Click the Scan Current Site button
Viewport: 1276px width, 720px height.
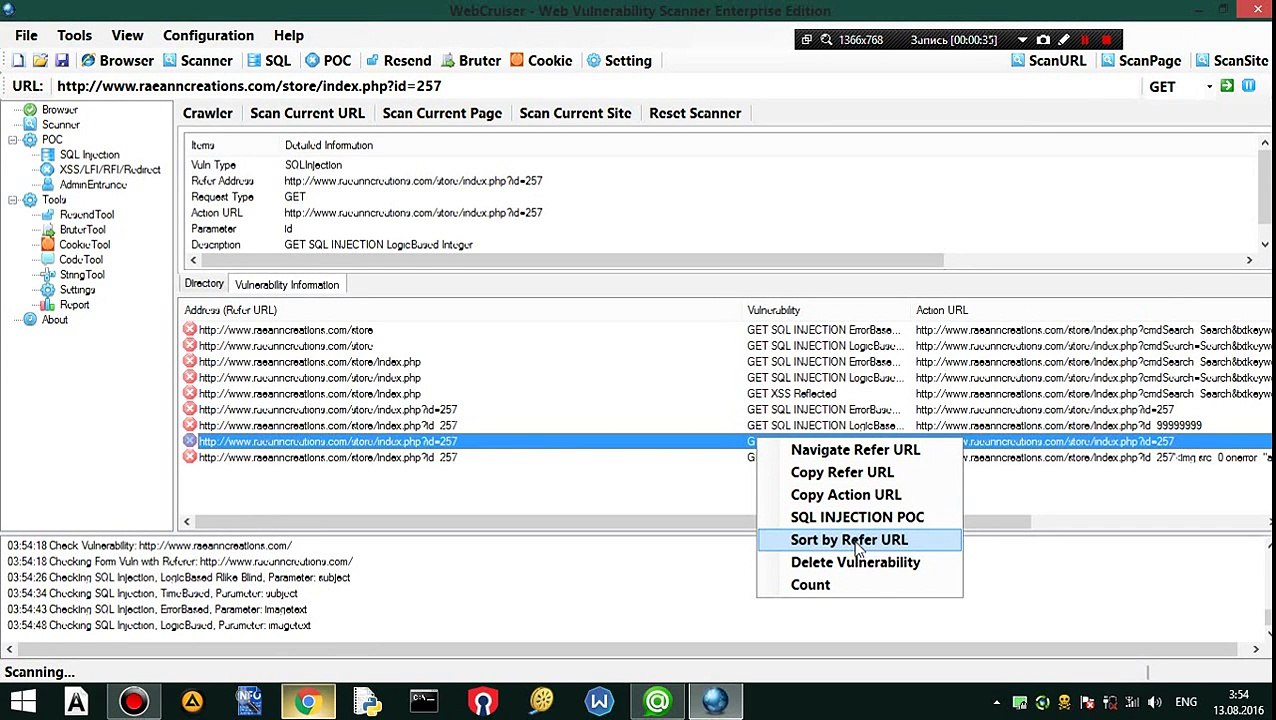(575, 114)
